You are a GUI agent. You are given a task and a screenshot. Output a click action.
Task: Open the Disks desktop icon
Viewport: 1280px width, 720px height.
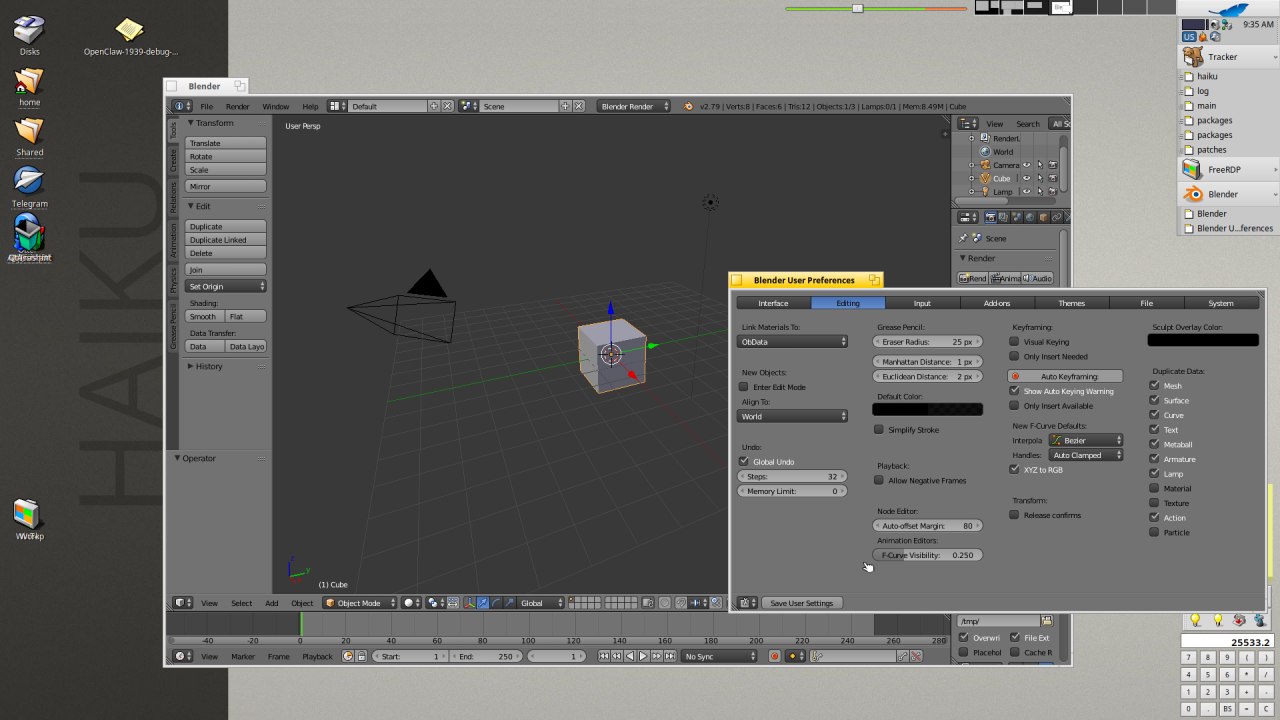point(29,35)
